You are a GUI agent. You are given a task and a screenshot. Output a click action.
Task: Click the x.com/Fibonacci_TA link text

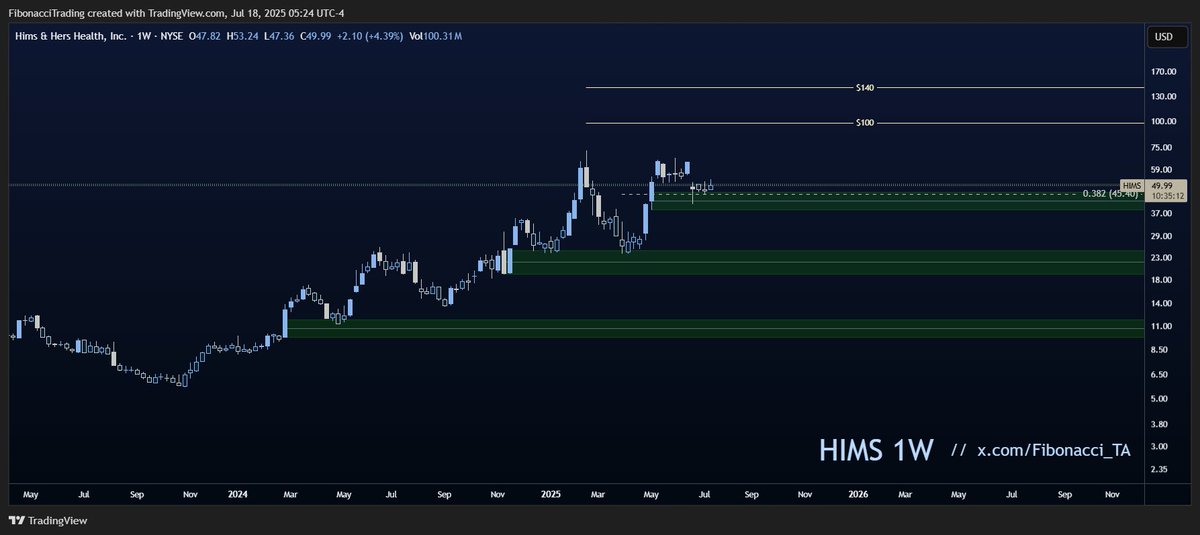(x=1054, y=451)
